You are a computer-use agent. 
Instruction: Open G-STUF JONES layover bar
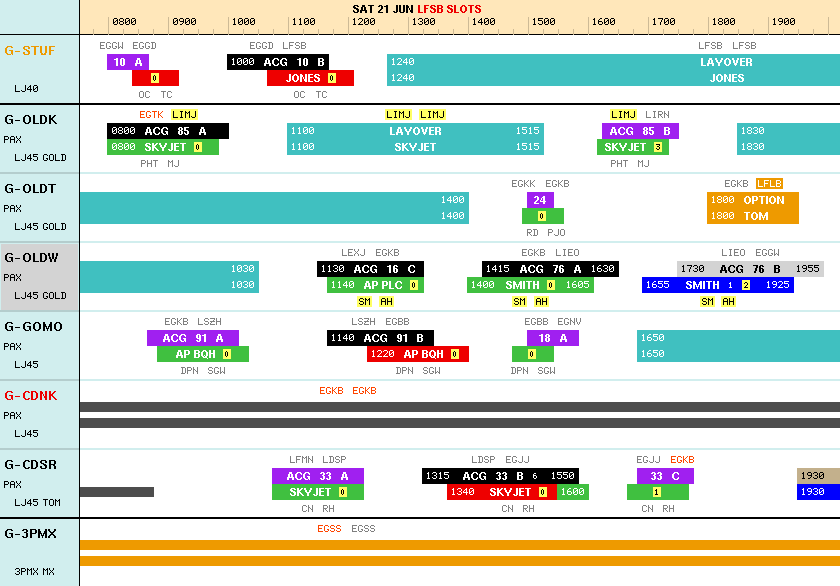tap(613, 78)
